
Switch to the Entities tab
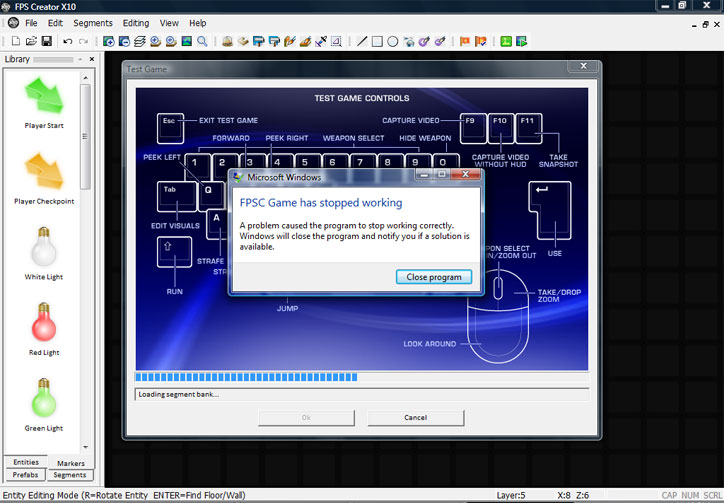26,462
